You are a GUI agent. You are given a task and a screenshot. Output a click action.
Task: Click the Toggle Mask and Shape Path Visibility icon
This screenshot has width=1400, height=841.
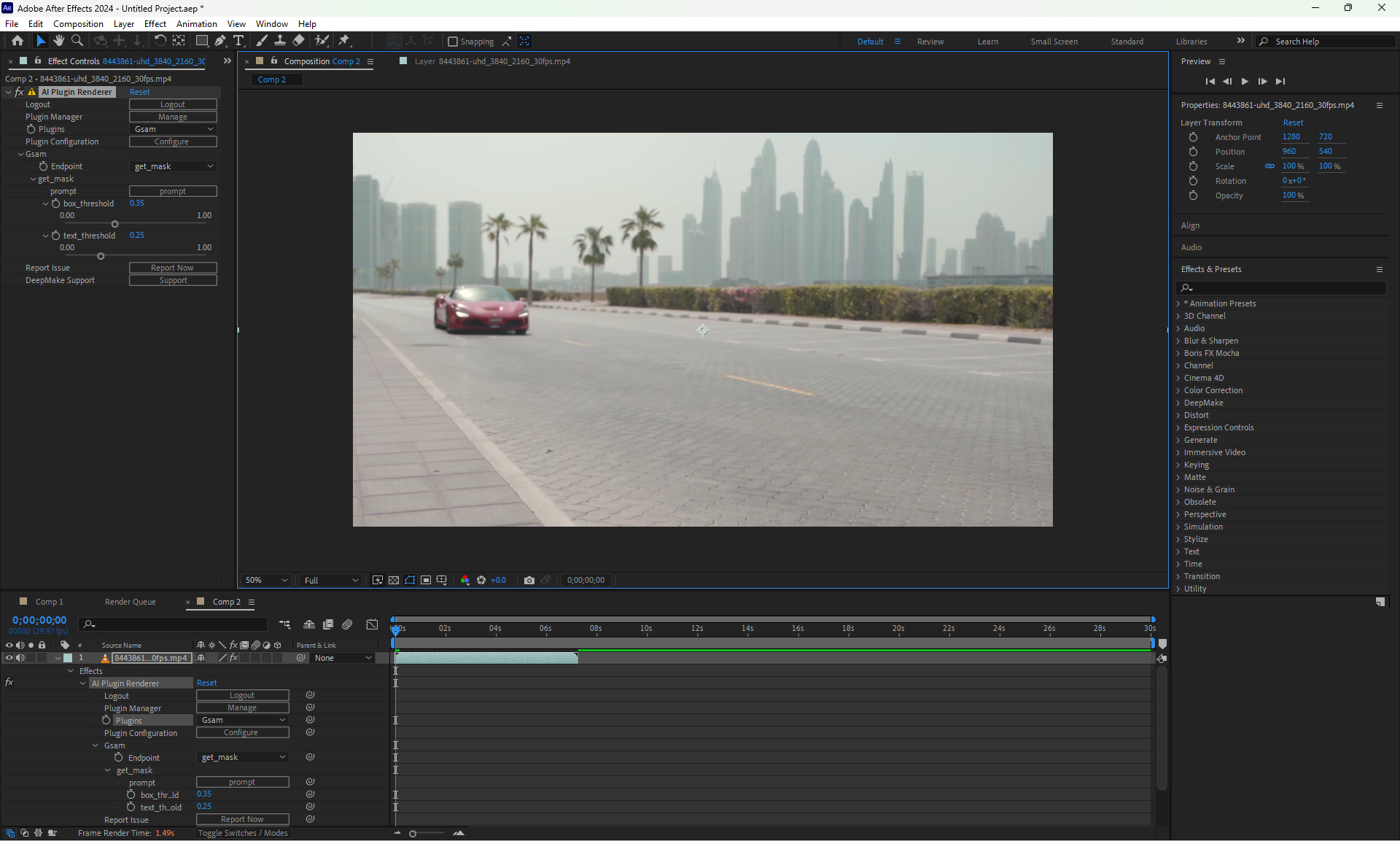point(410,581)
